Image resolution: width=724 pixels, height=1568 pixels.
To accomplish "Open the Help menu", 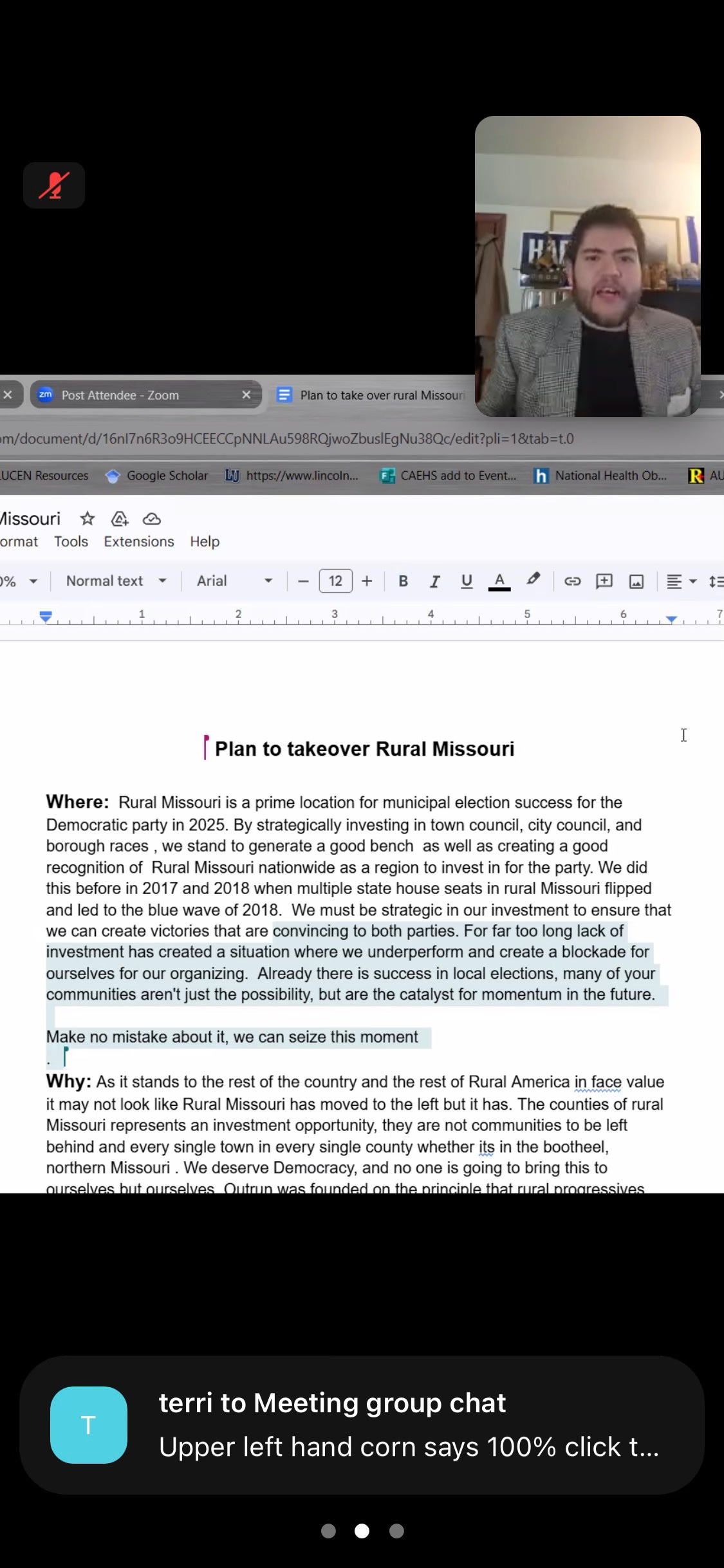I will [205, 542].
